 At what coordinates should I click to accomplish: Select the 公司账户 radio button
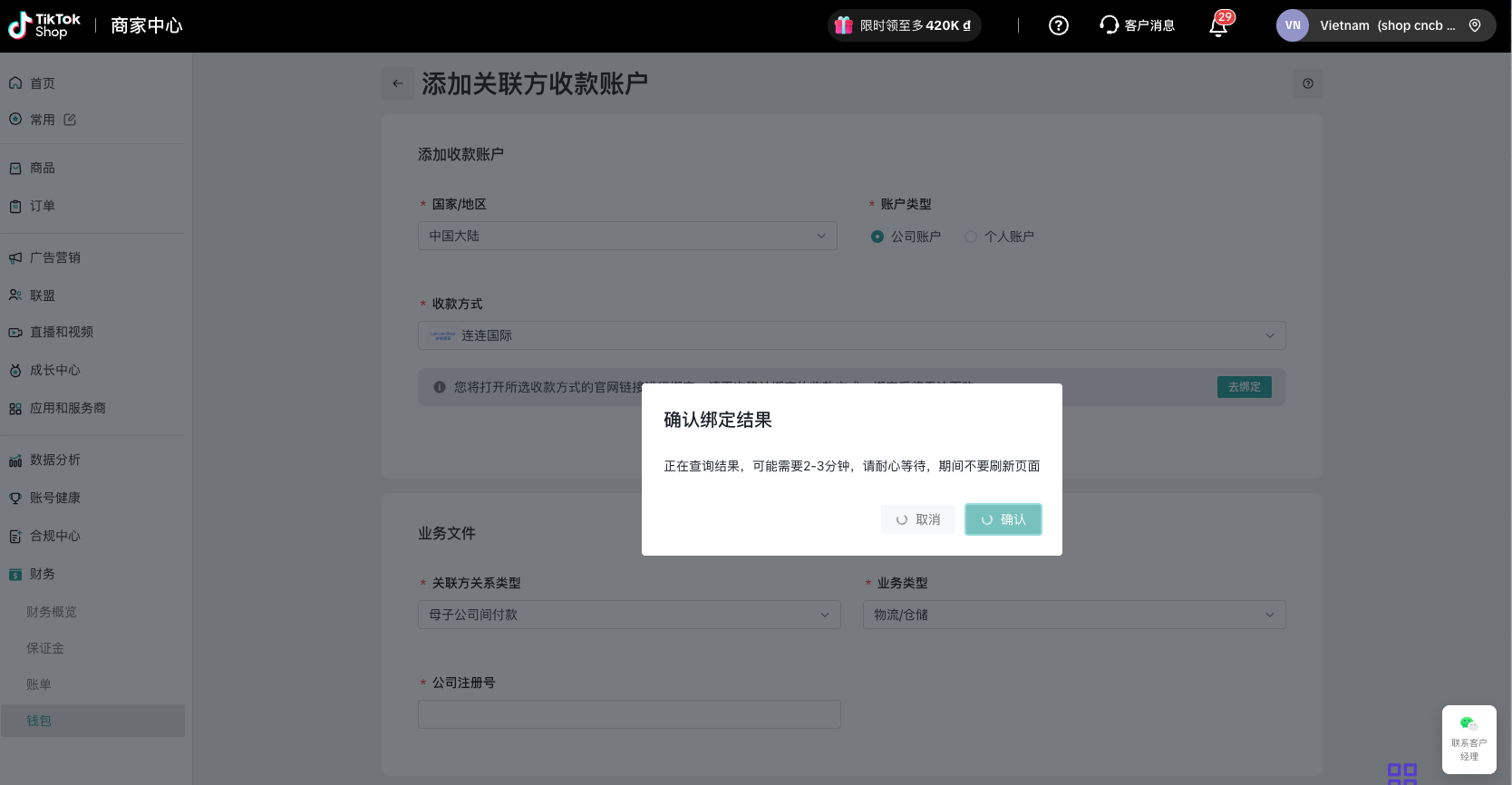[877, 237]
